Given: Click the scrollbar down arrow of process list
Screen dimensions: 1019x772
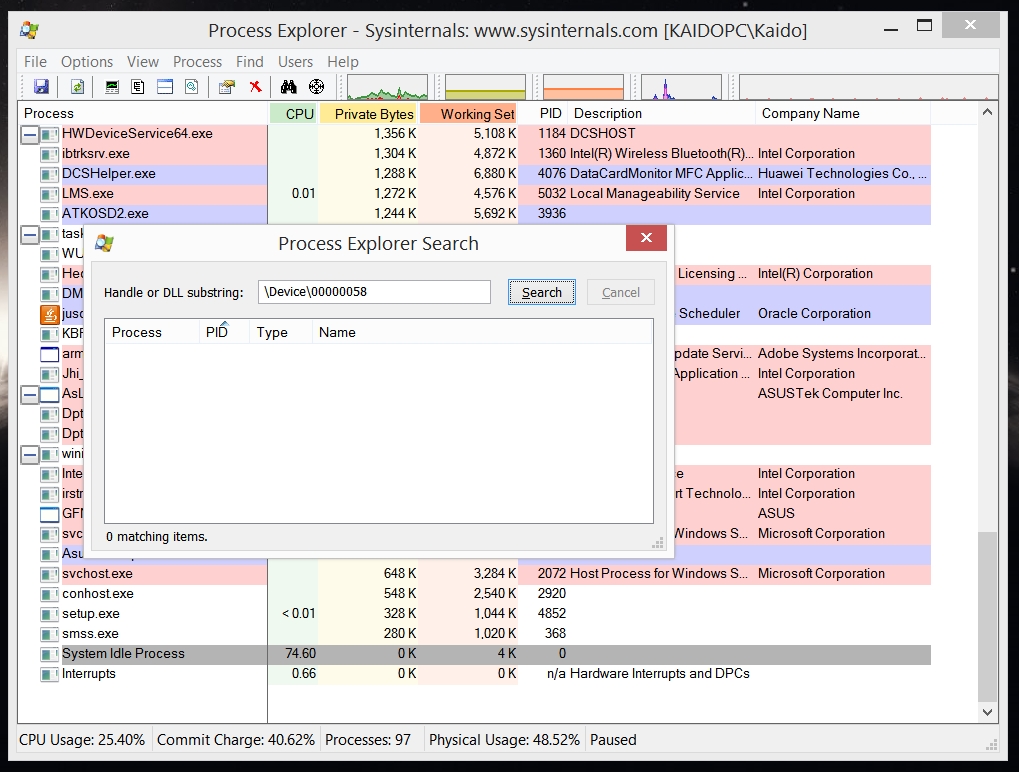Looking at the screenshot, I should pos(987,712).
